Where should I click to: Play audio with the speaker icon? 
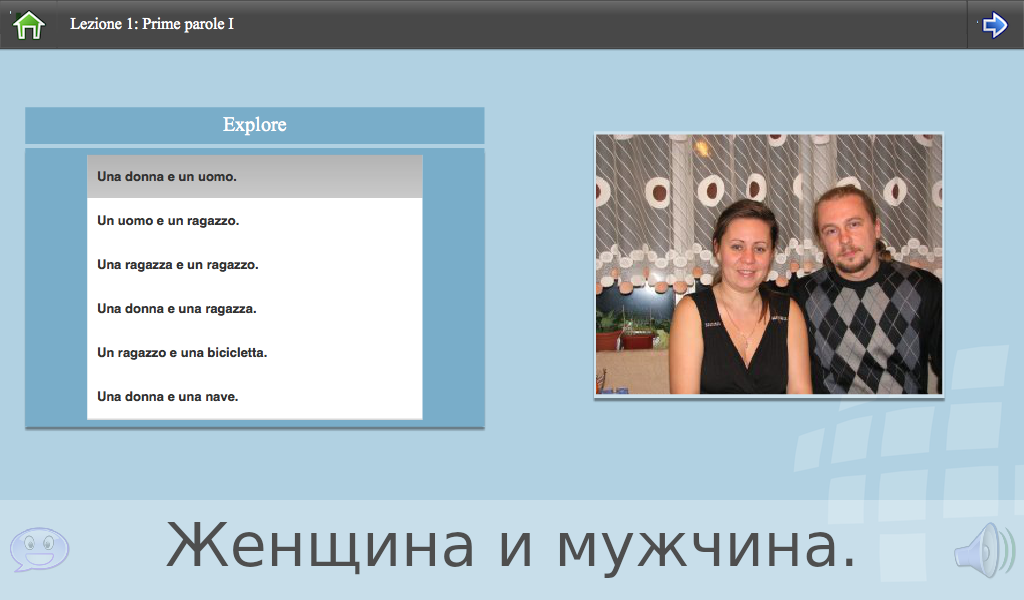(x=985, y=550)
